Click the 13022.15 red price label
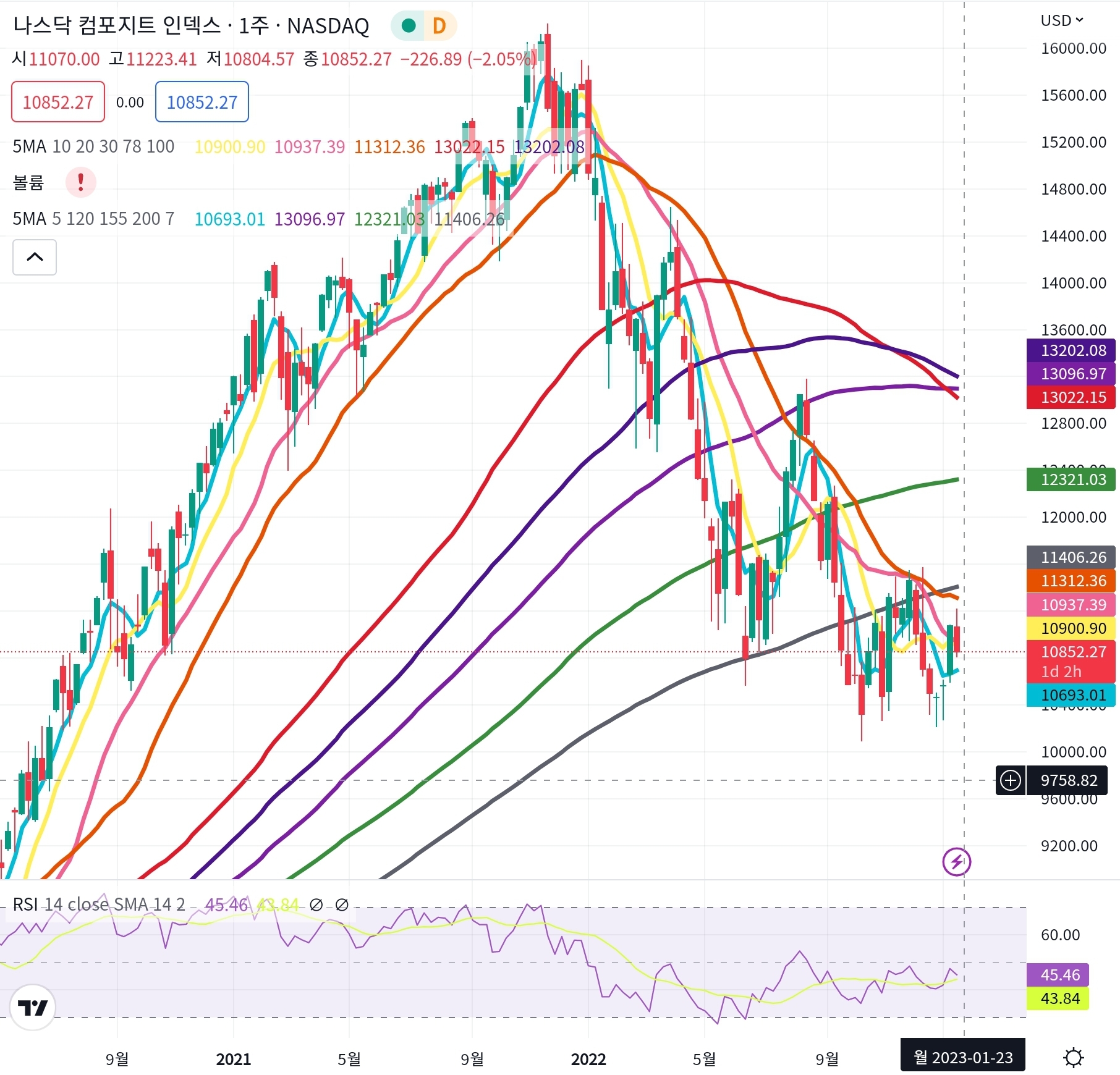This screenshot has height=1075, width=1120. tap(1071, 397)
